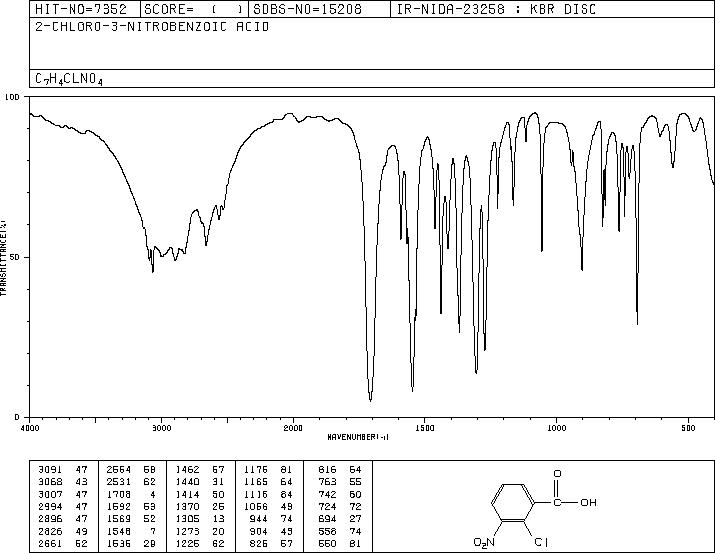This screenshot has height=553, width=715.
Task: Click peak table wavenumber '1440'
Action: tap(187, 482)
